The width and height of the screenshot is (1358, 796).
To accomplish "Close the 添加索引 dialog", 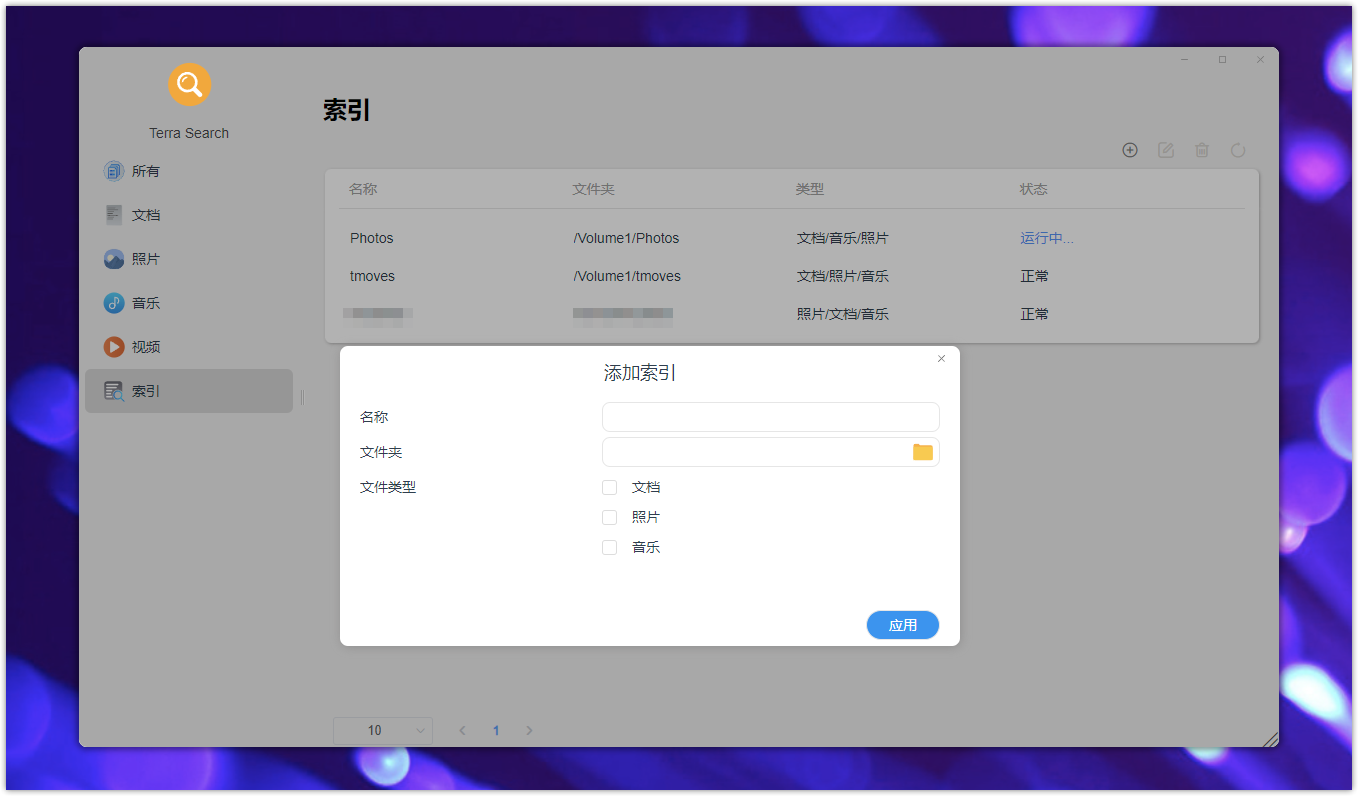I will click(x=941, y=359).
